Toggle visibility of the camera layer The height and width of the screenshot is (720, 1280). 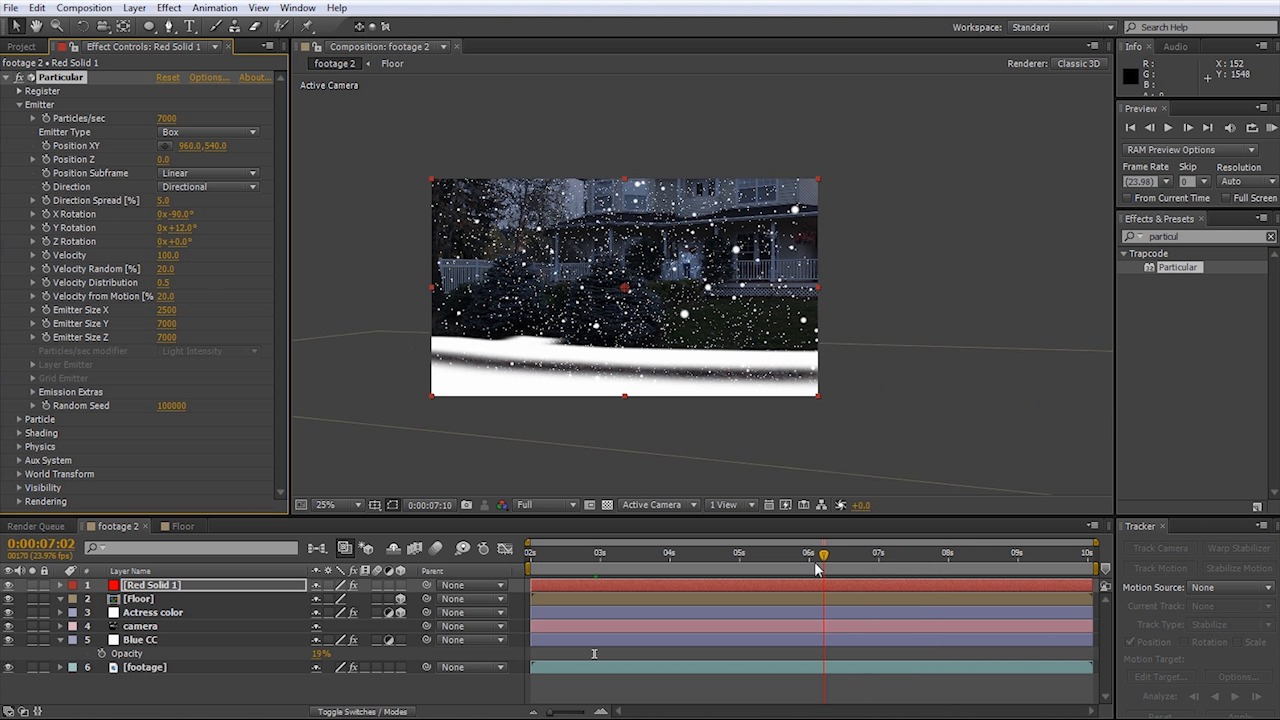(9, 626)
